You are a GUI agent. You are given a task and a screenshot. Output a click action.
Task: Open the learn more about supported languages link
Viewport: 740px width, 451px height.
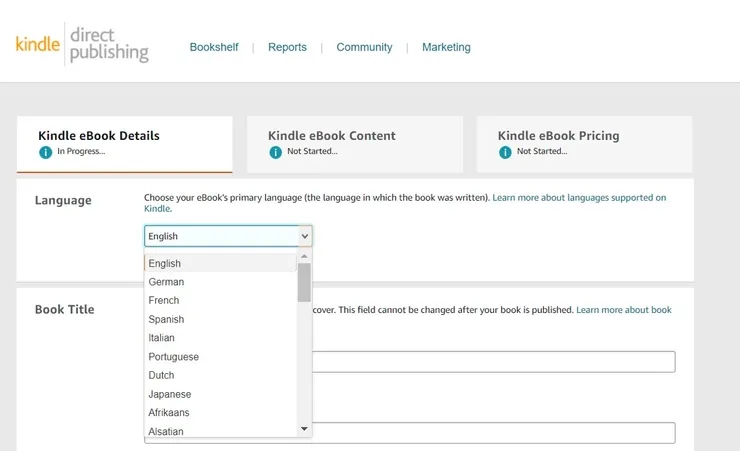click(579, 198)
